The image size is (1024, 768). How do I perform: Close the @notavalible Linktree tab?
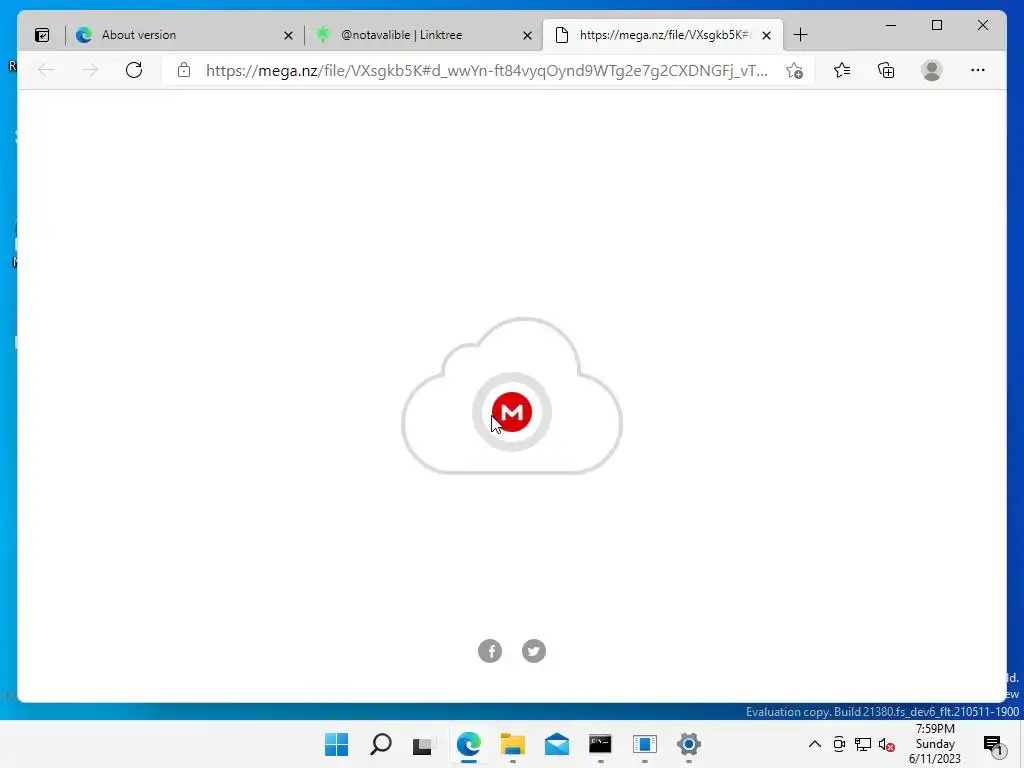[528, 35]
